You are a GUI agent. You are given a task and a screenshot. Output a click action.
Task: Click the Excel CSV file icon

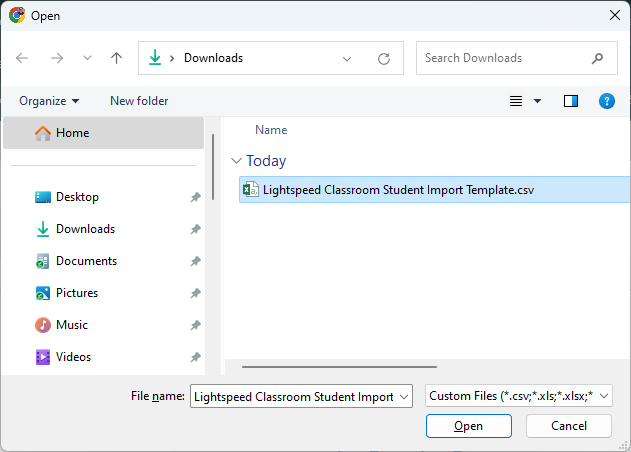point(250,189)
